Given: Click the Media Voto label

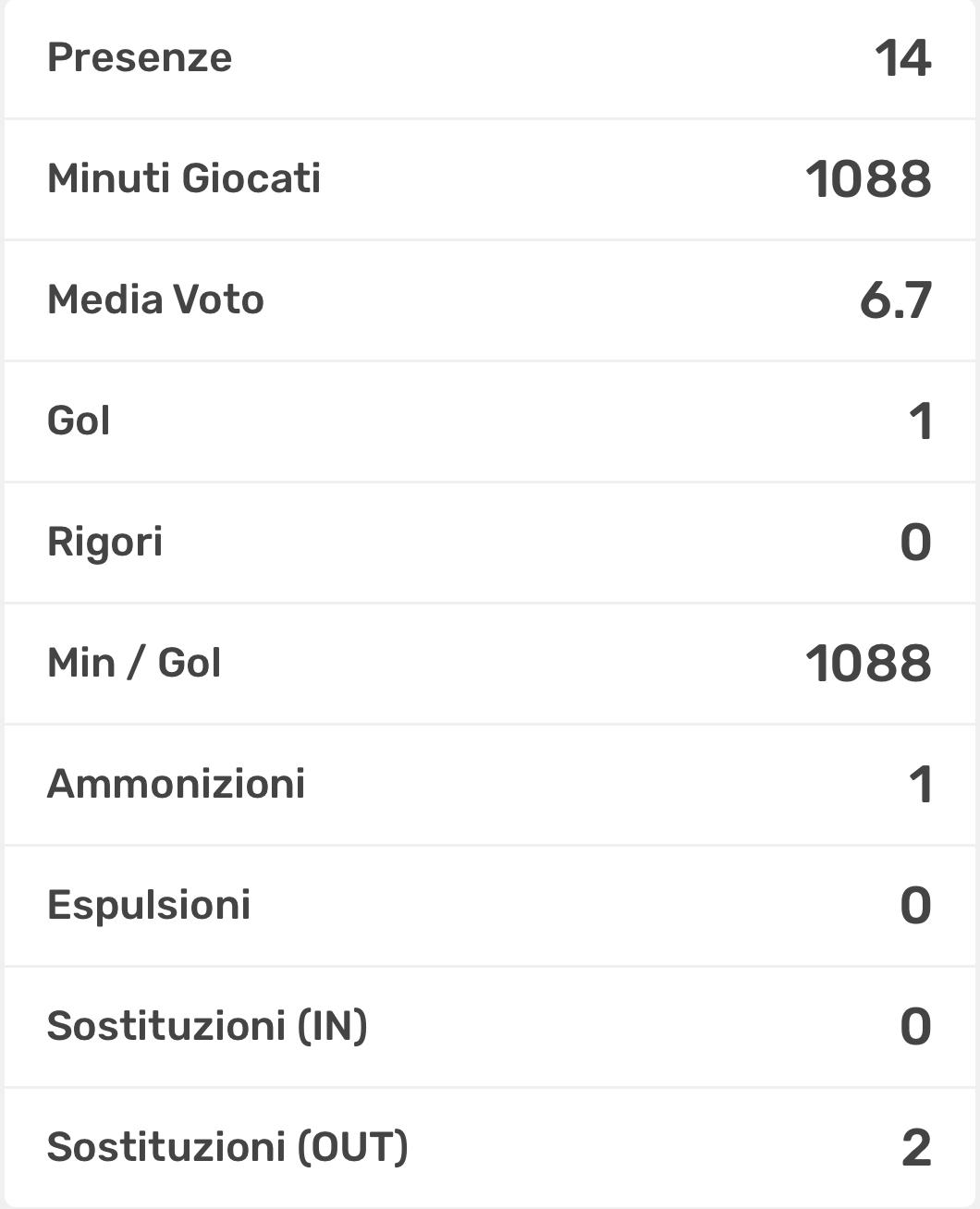Looking at the screenshot, I should coord(155,299).
